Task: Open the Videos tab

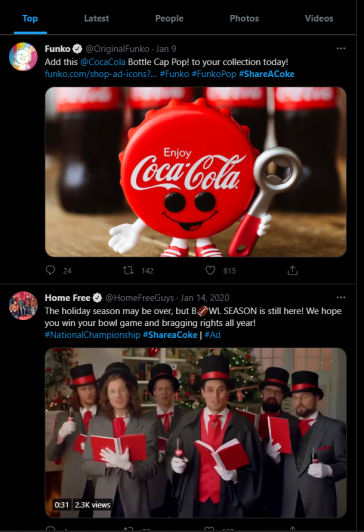Action: [319, 18]
